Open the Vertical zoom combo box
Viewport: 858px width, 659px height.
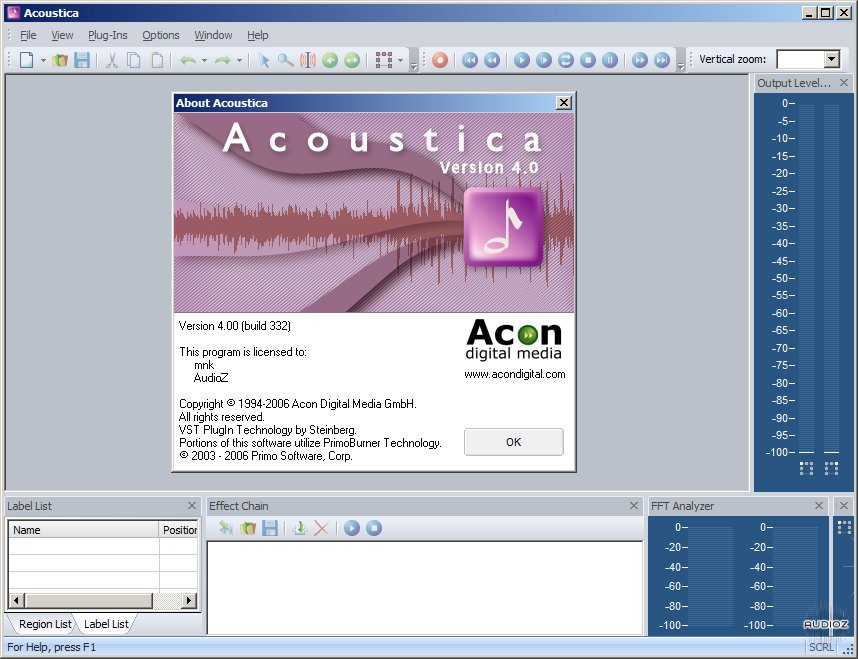coord(808,59)
